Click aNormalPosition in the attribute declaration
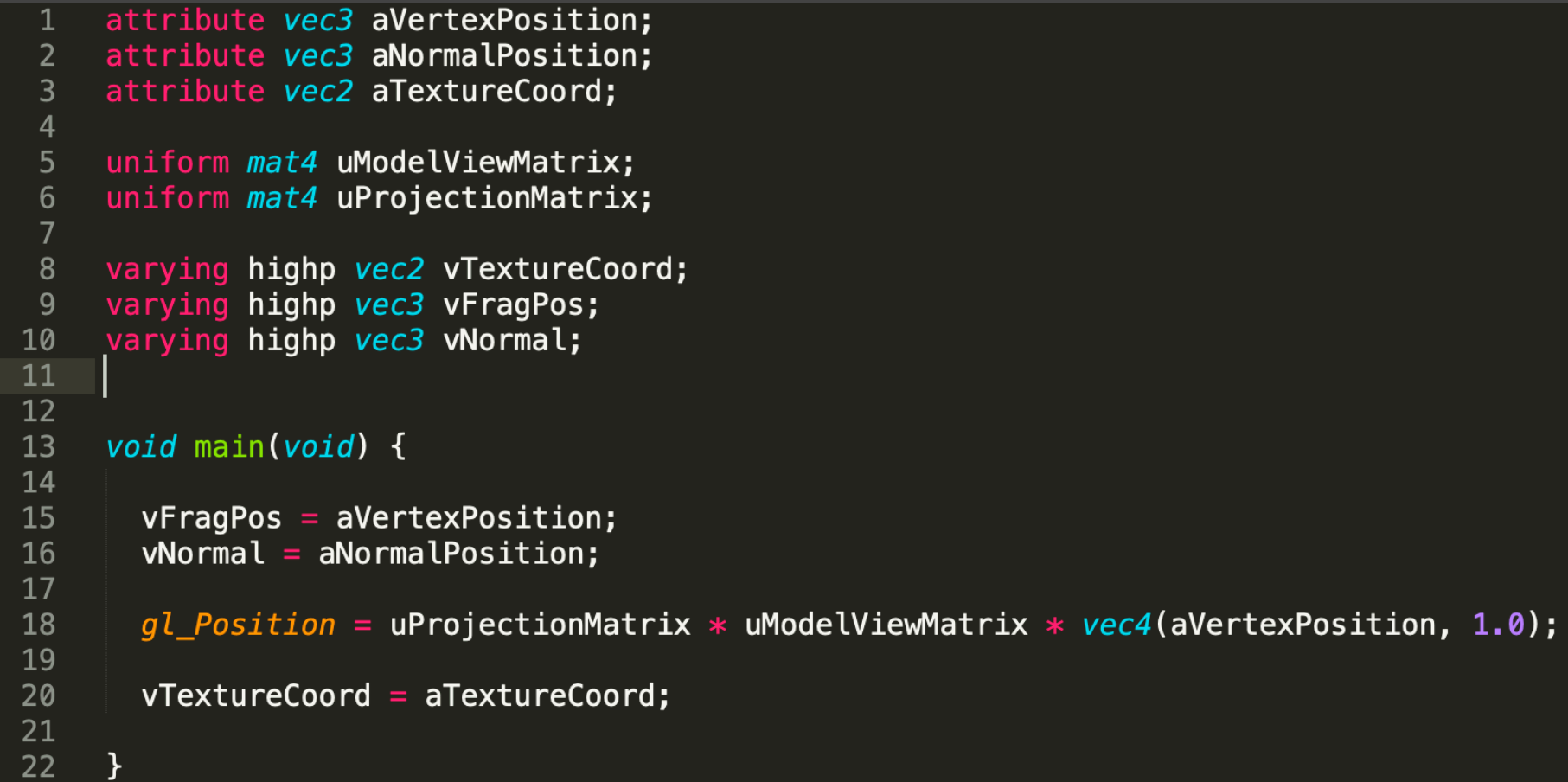The height and width of the screenshot is (782, 1568). [504, 55]
